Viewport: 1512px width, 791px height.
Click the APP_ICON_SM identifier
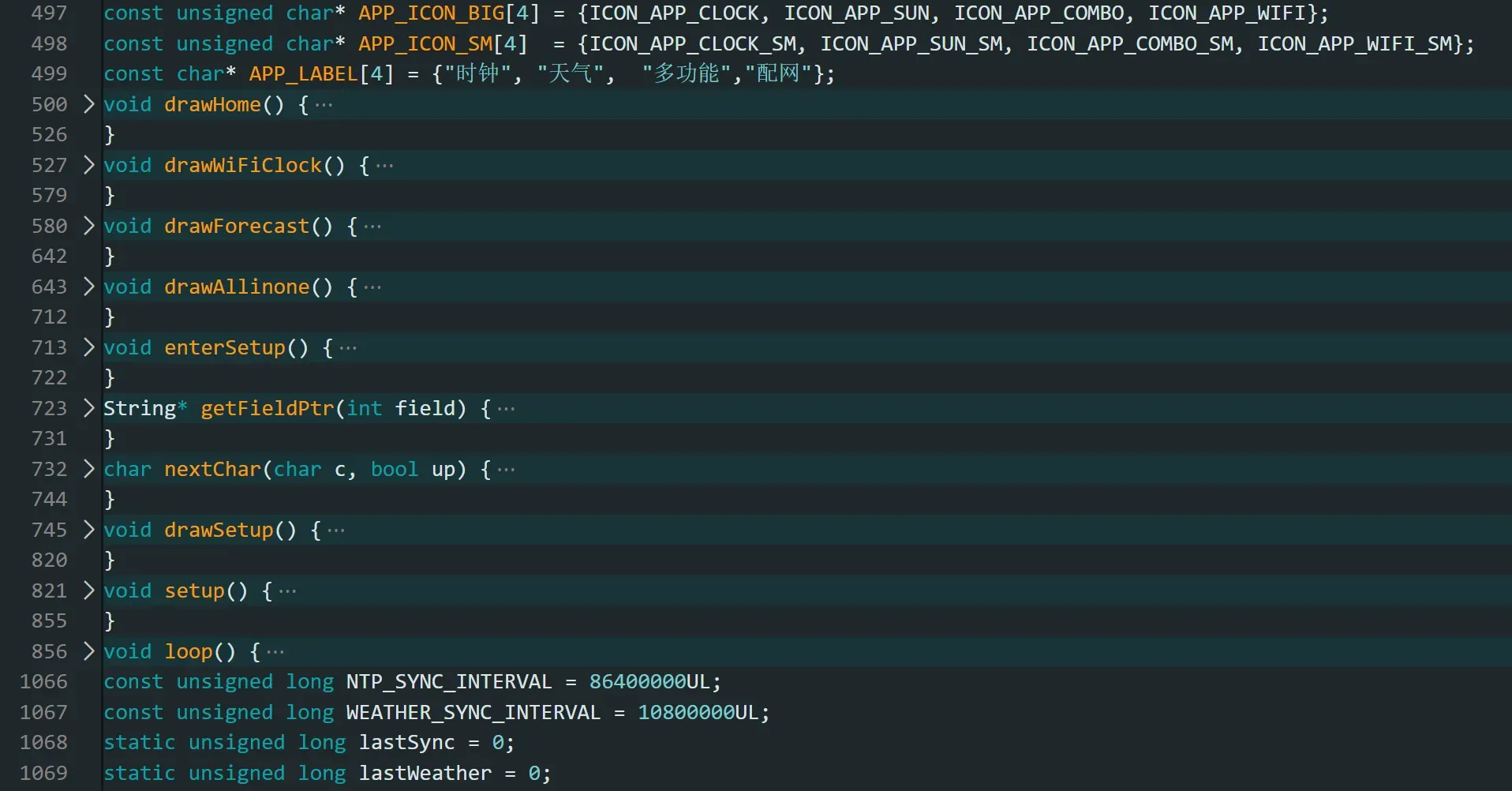425,43
